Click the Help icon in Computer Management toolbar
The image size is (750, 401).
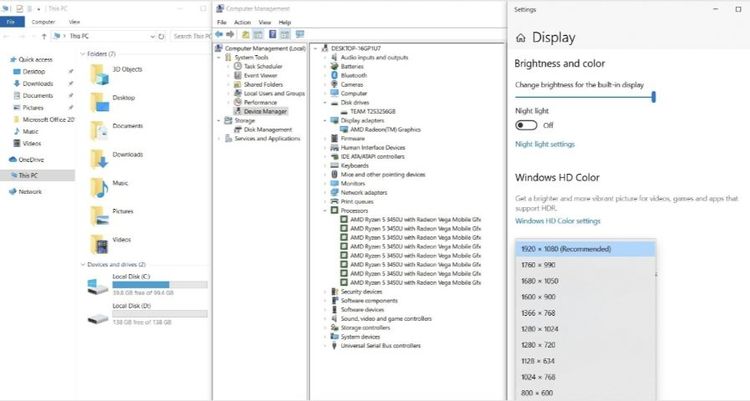[272, 34]
